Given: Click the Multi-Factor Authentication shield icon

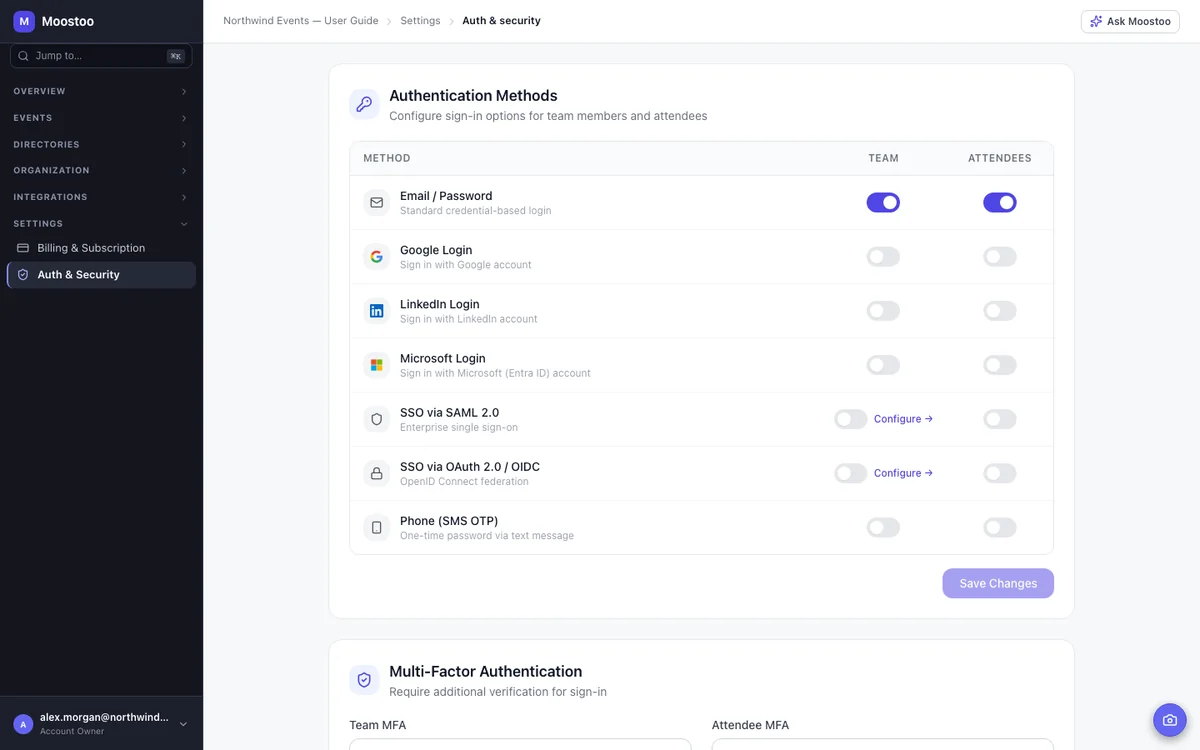Looking at the screenshot, I should coord(364,680).
